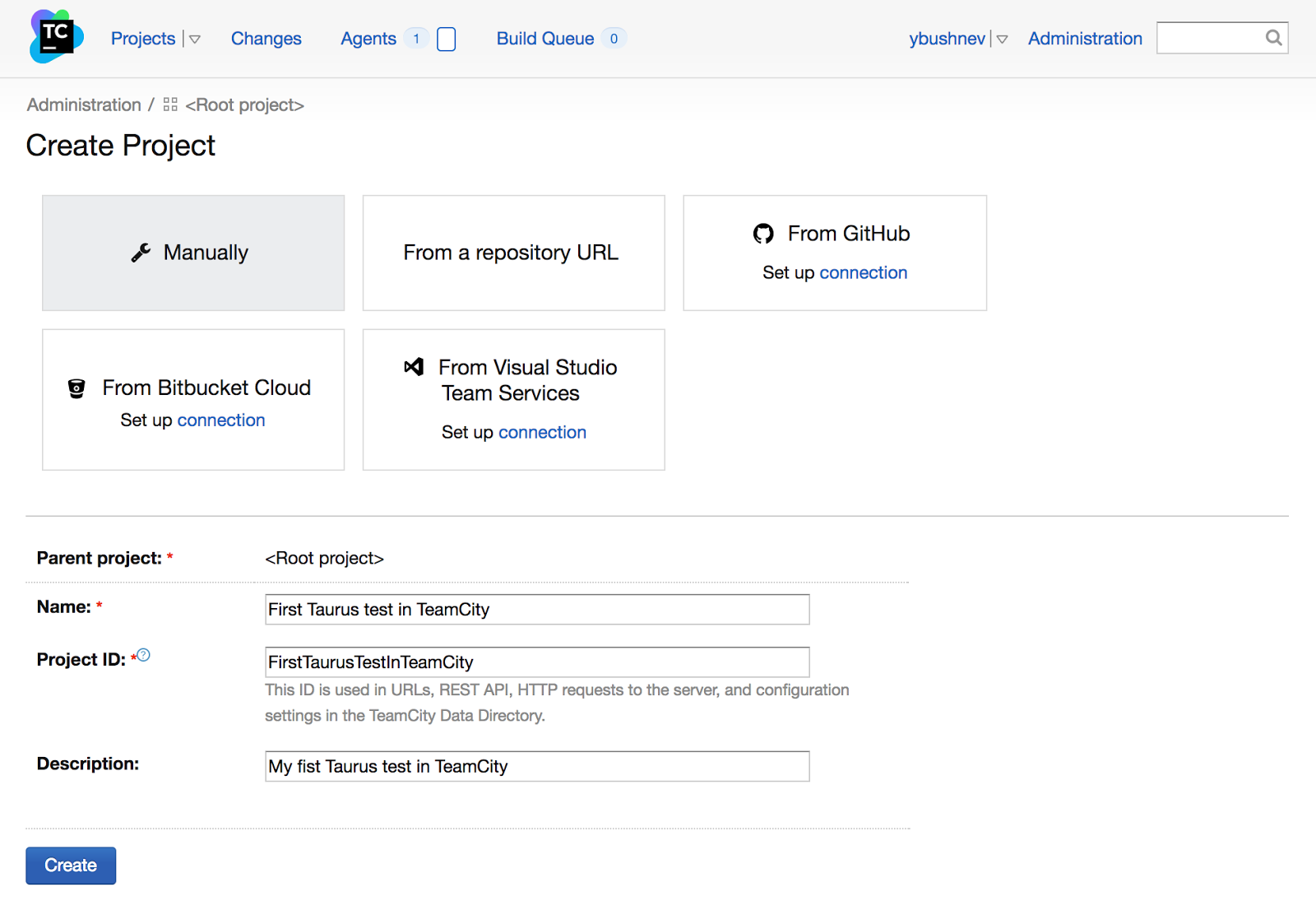This screenshot has width=1316, height=924.
Task: Click the Name input field
Action: pos(537,610)
